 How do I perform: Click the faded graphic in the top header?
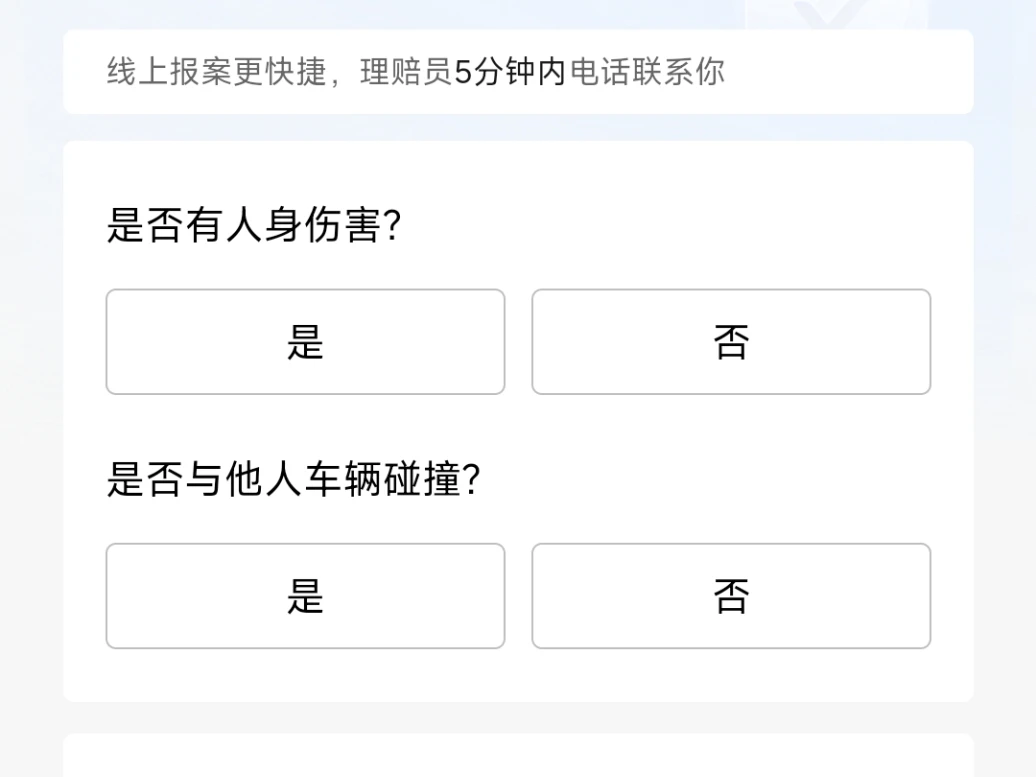pos(830,14)
